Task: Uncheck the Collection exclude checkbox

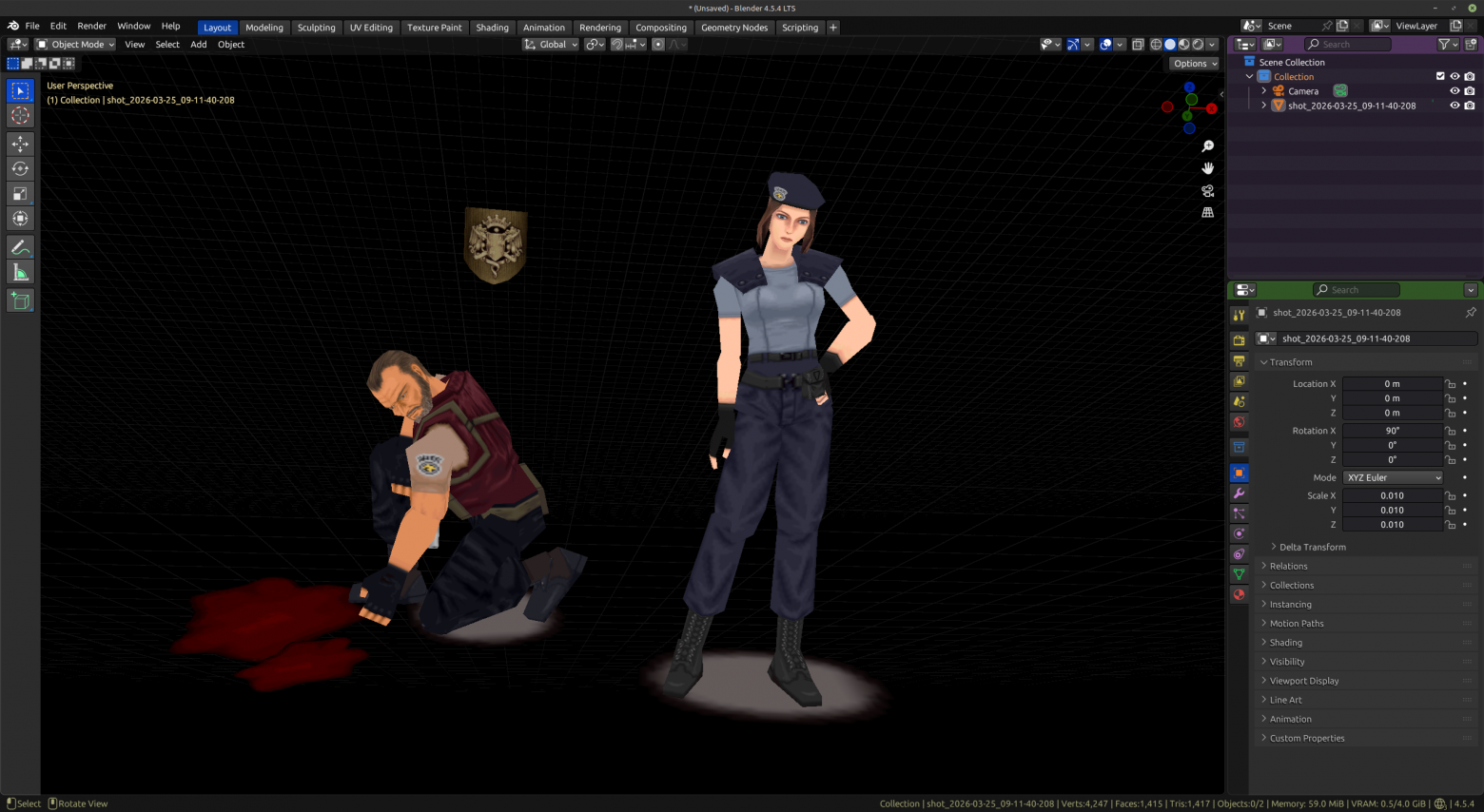Action: [x=1439, y=76]
